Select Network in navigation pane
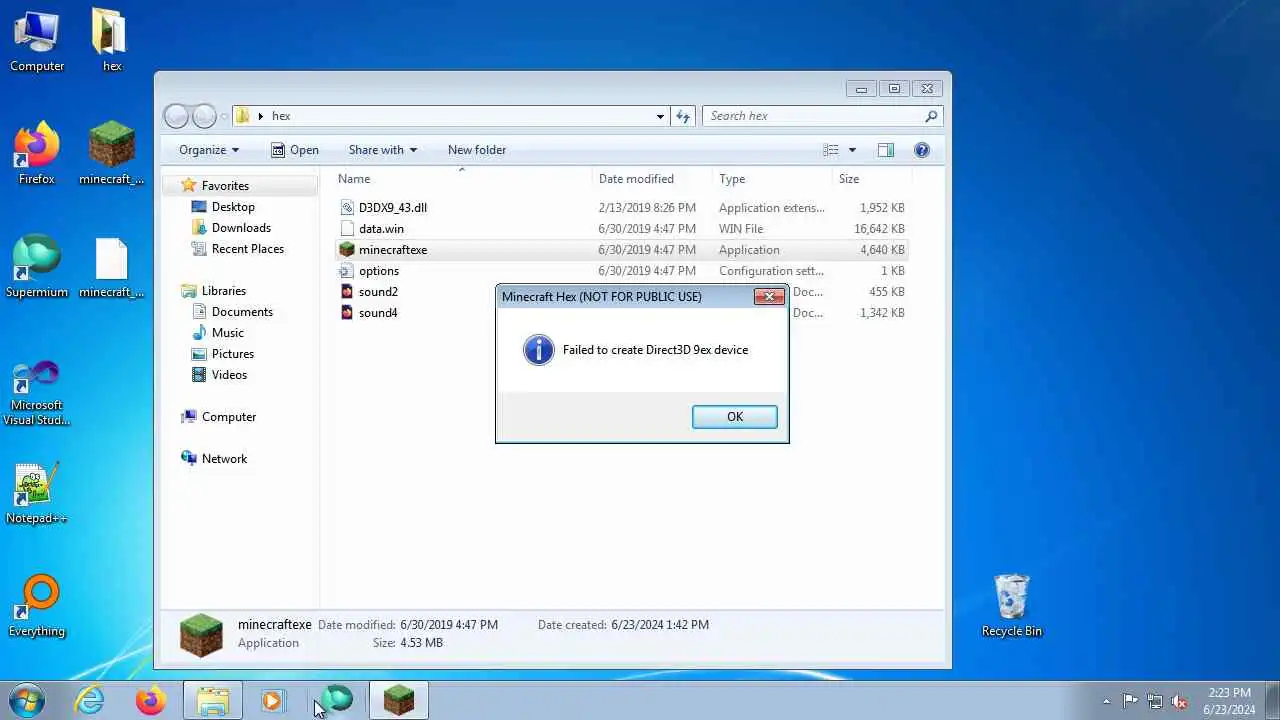1280x720 pixels. click(x=224, y=459)
